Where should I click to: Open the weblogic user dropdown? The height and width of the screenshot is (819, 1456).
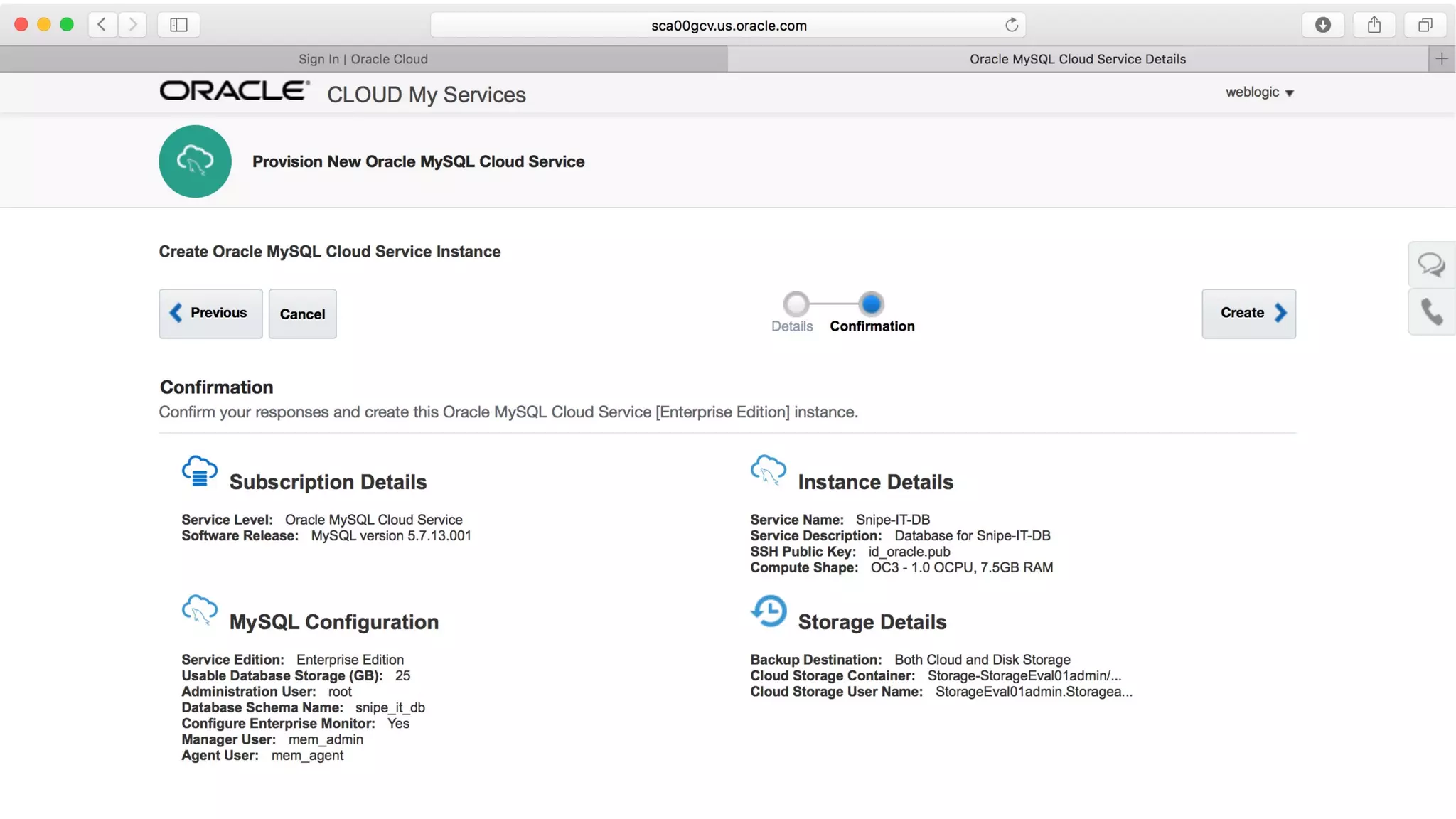click(x=1259, y=92)
